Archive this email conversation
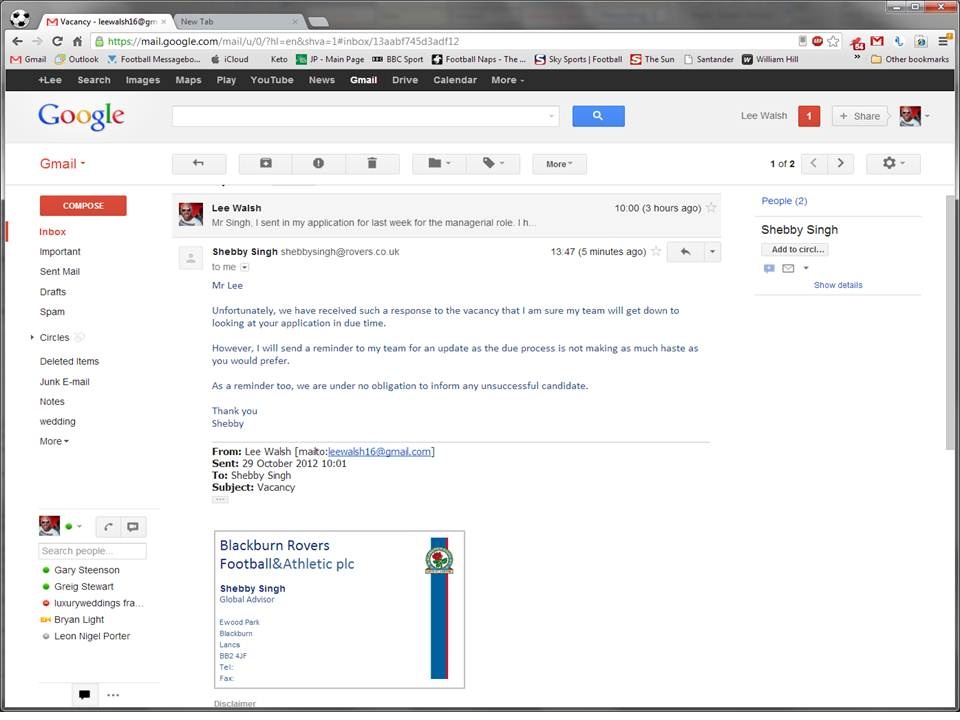The image size is (960, 720). click(265, 163)
